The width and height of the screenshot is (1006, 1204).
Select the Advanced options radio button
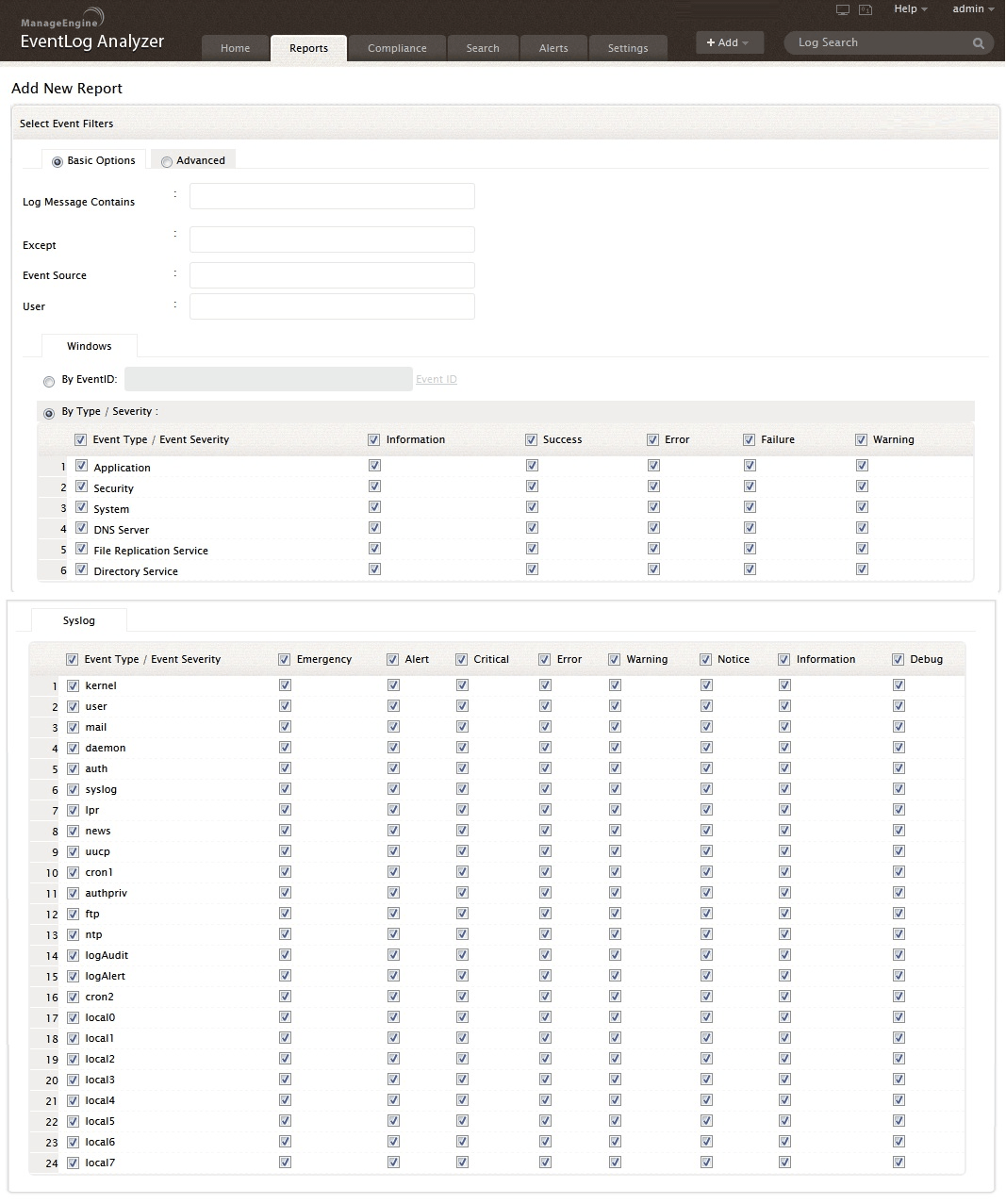[x=167, y=161]
